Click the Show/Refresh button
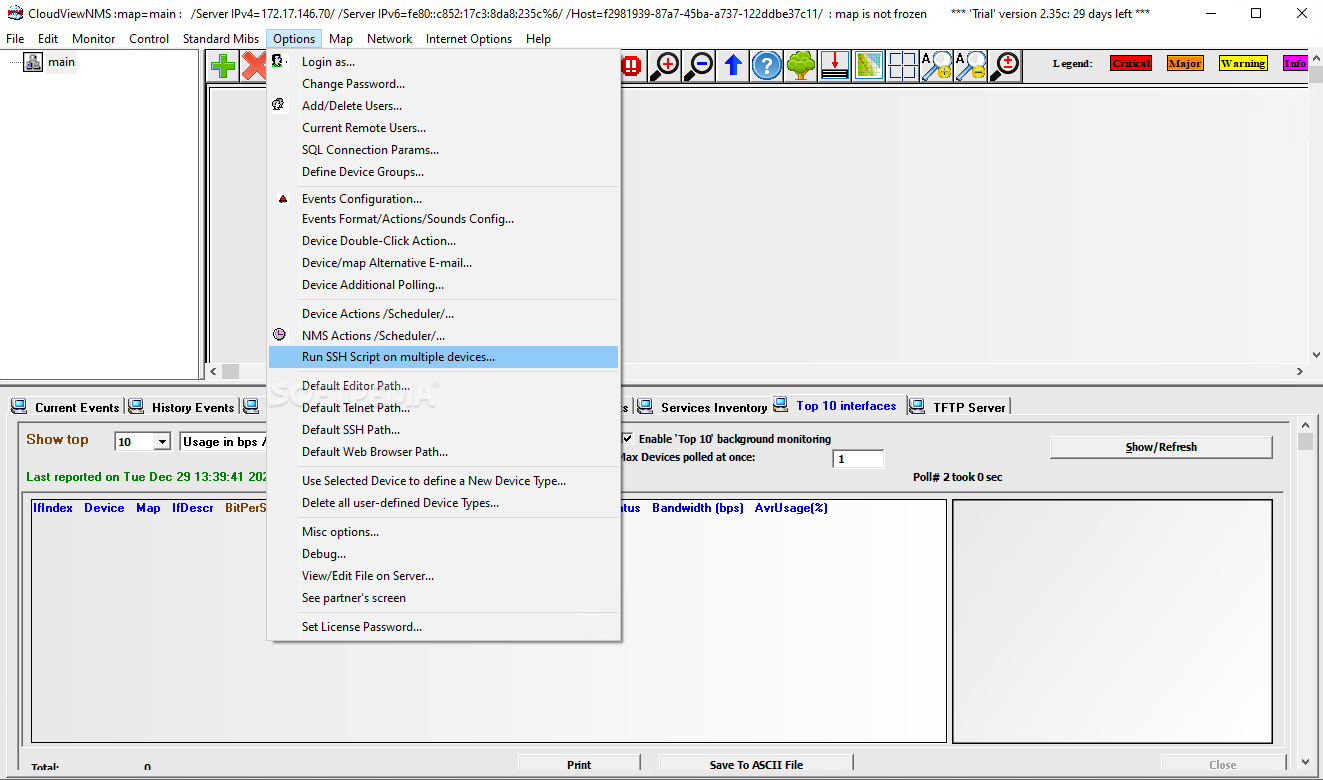Screen dimensions: 1323x780 tap(1161, 447)
